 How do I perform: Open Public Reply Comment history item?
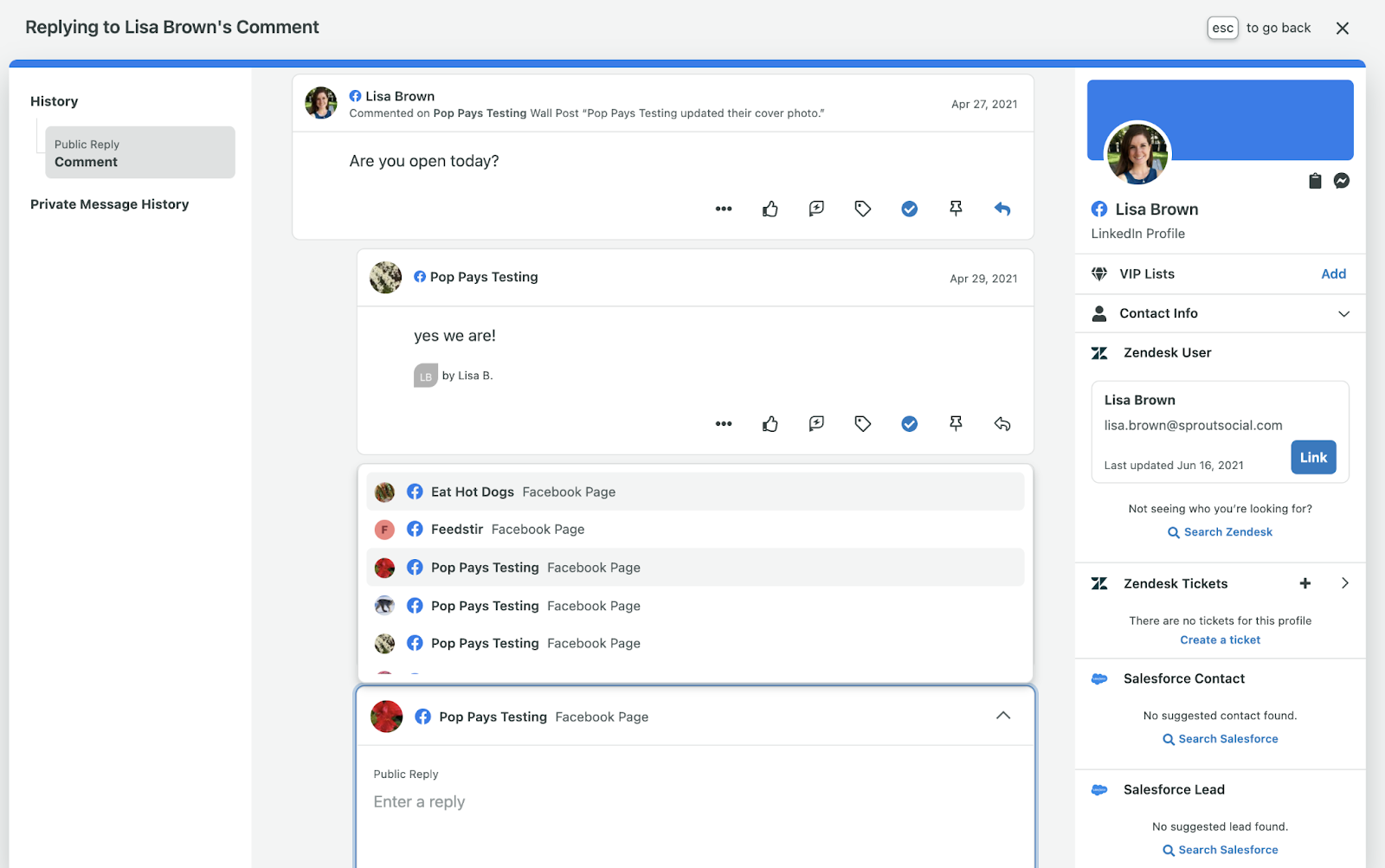pyautogui.click(x=140, y=152)
